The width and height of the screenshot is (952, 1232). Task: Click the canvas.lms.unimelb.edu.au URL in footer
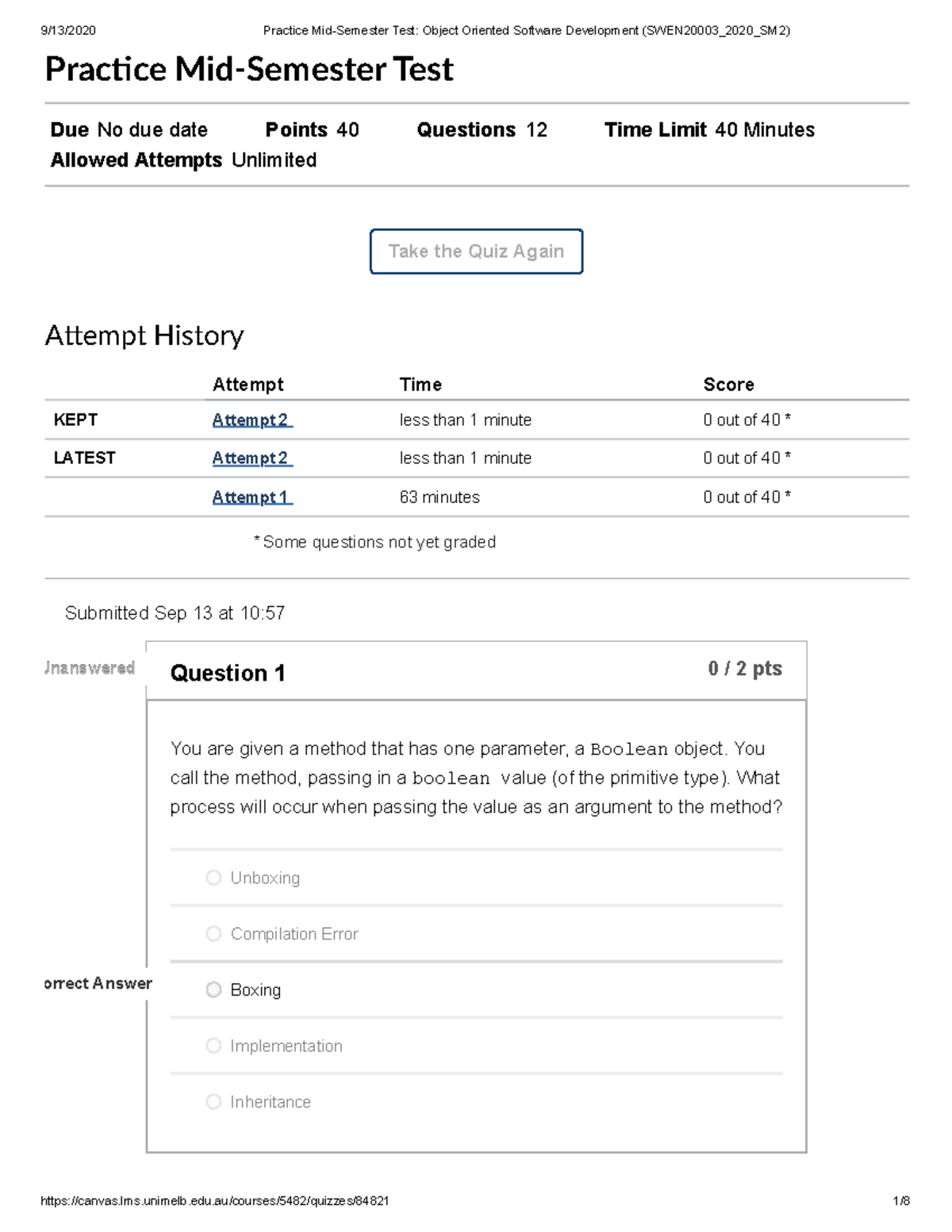pyautogui.click(x=214, y=1201)
